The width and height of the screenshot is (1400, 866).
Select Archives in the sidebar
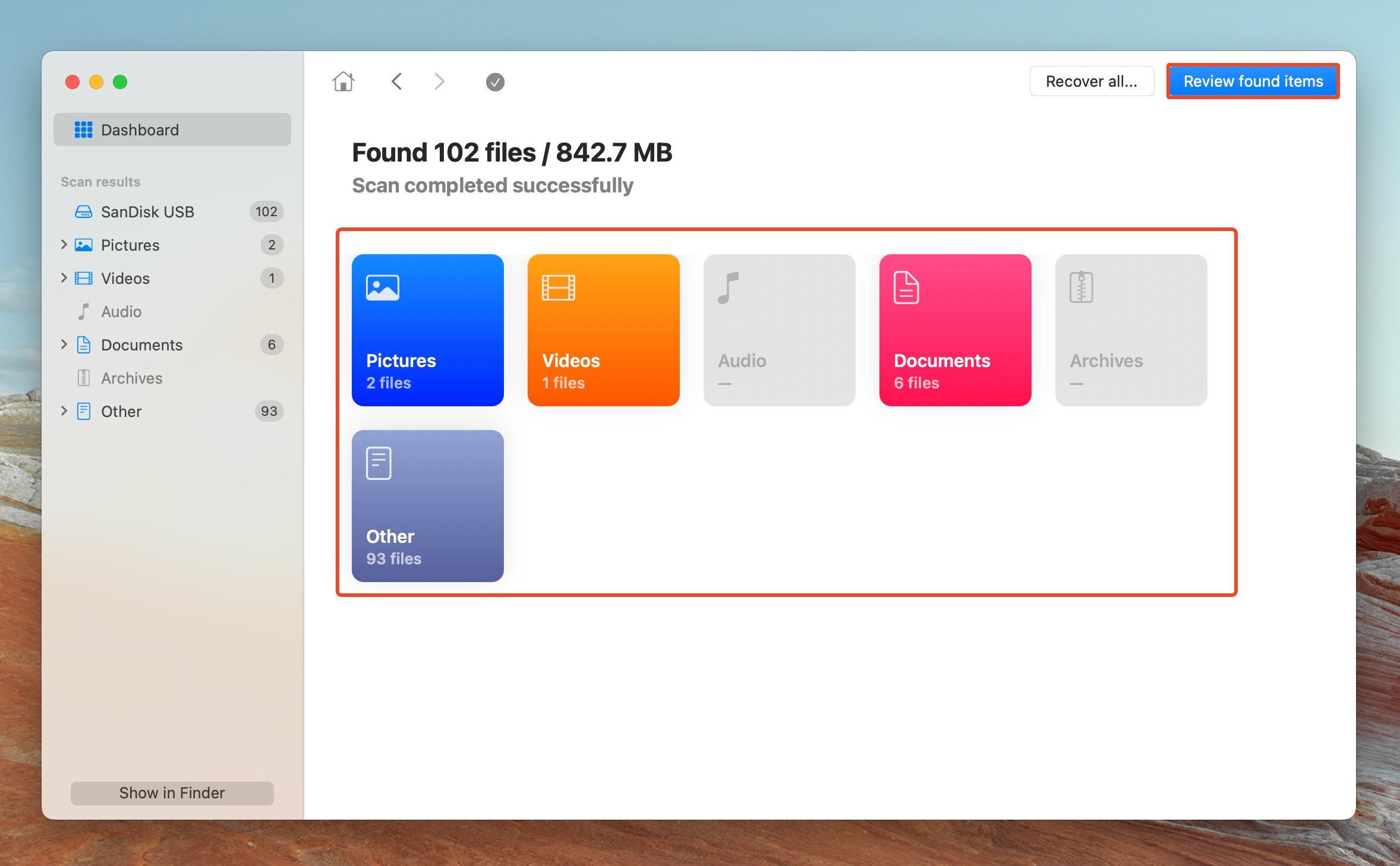point(172,378)
